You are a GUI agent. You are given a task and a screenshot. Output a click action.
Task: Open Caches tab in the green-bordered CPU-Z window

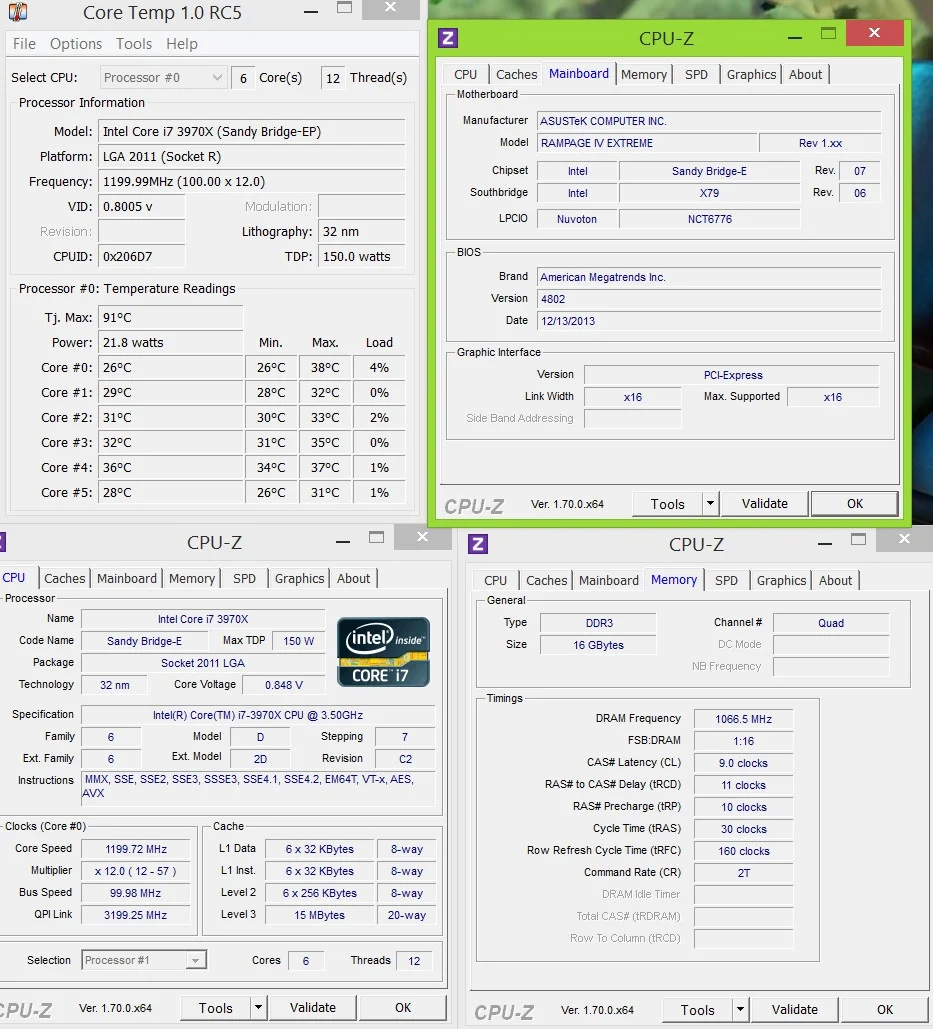coord(516,75)
